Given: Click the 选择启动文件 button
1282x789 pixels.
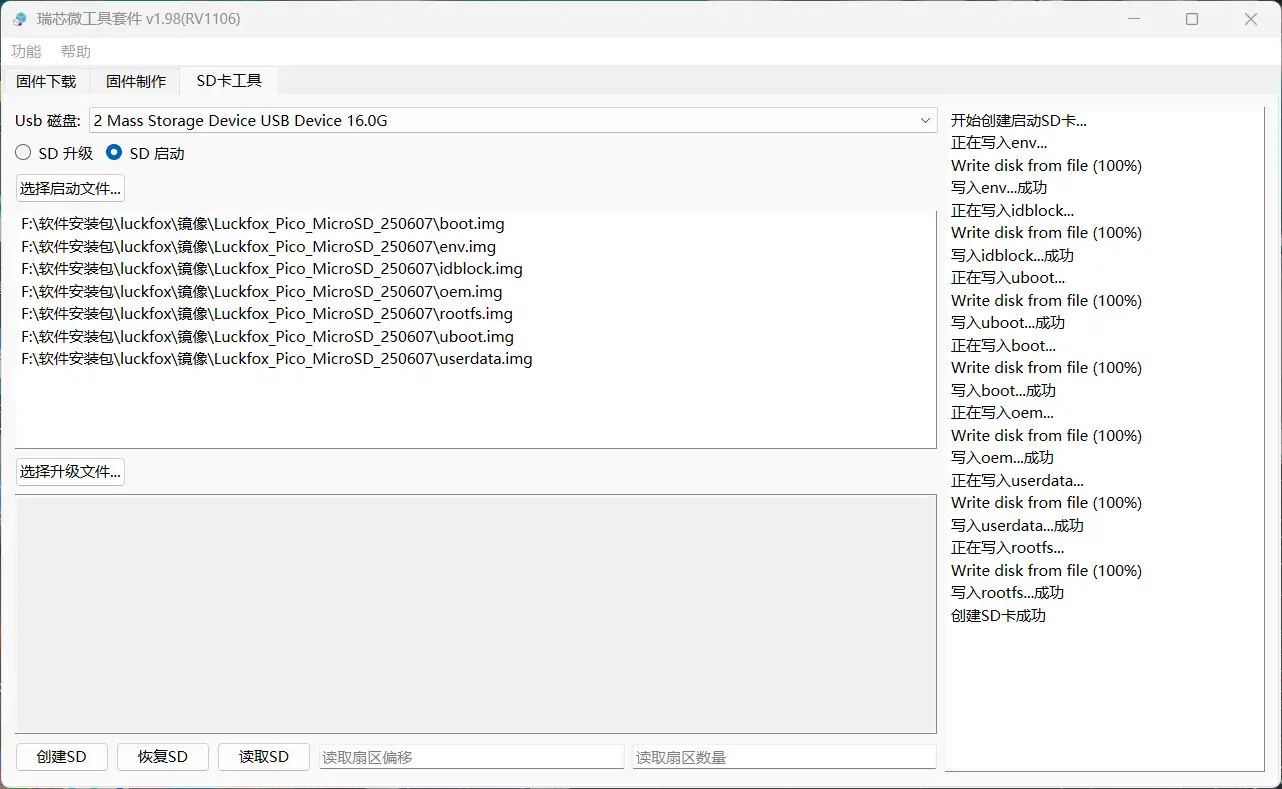Looking at the screenshot, I should (x=70, y=188).
